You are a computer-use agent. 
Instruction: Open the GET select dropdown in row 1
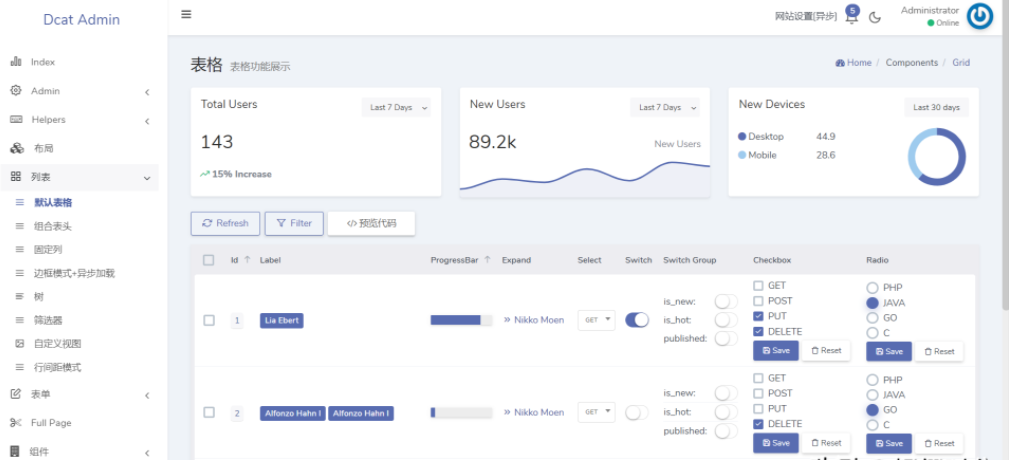(x=596, y=320)
